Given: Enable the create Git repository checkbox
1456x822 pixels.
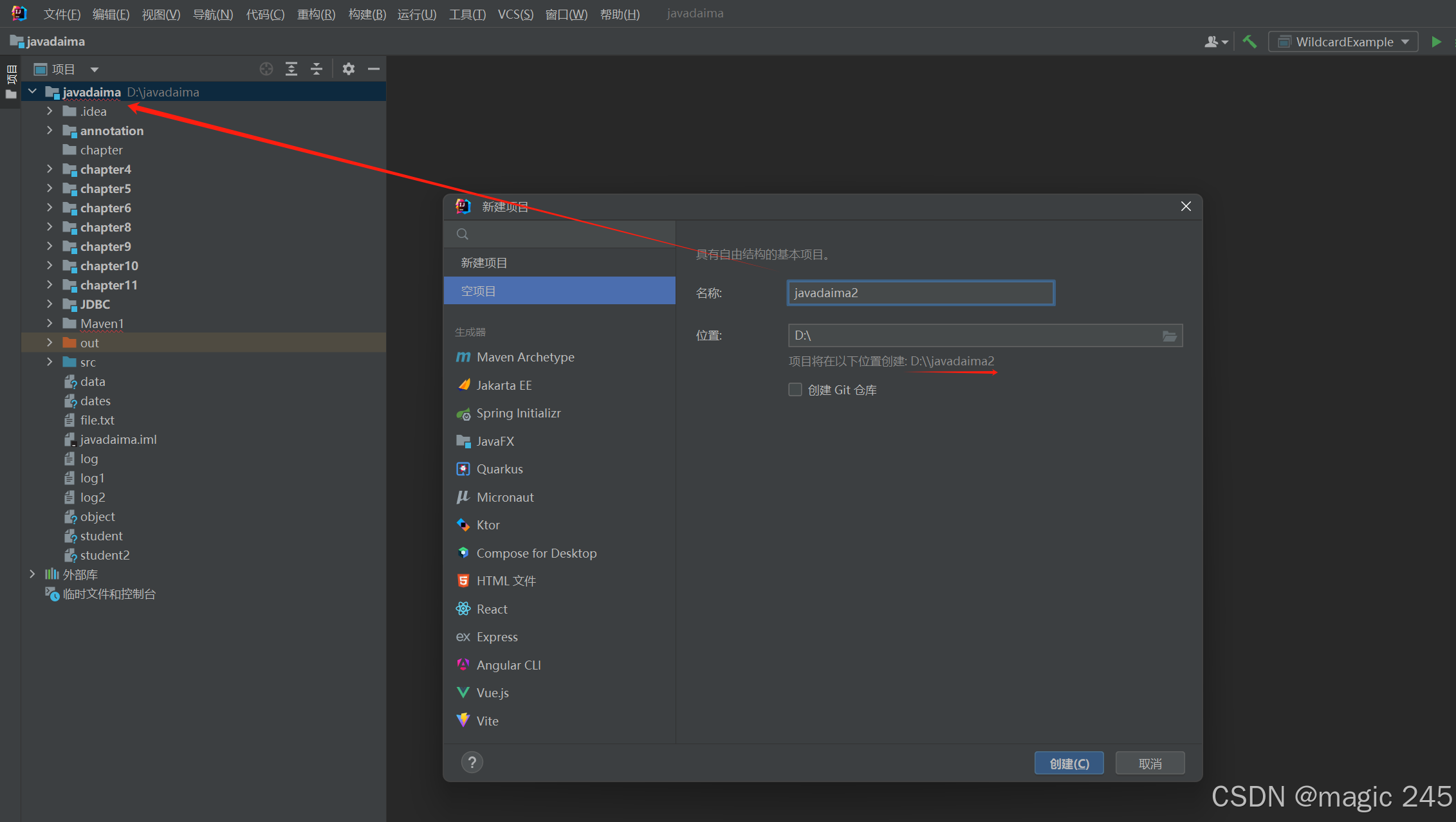Looking at the screenshot, I should pyautogui.click(x=795, y=390).
